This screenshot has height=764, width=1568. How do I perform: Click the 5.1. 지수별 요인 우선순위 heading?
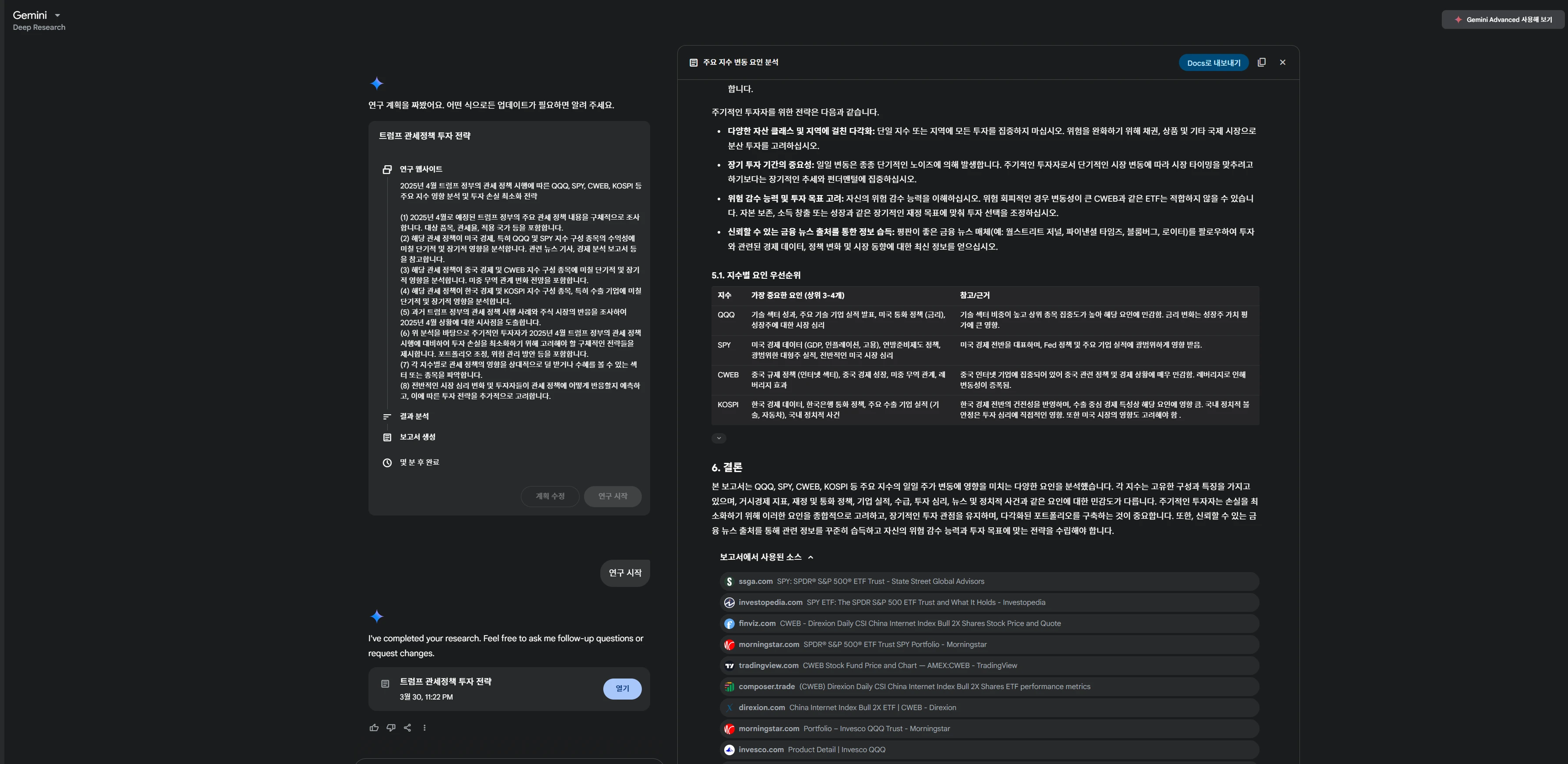pos(756,276)
